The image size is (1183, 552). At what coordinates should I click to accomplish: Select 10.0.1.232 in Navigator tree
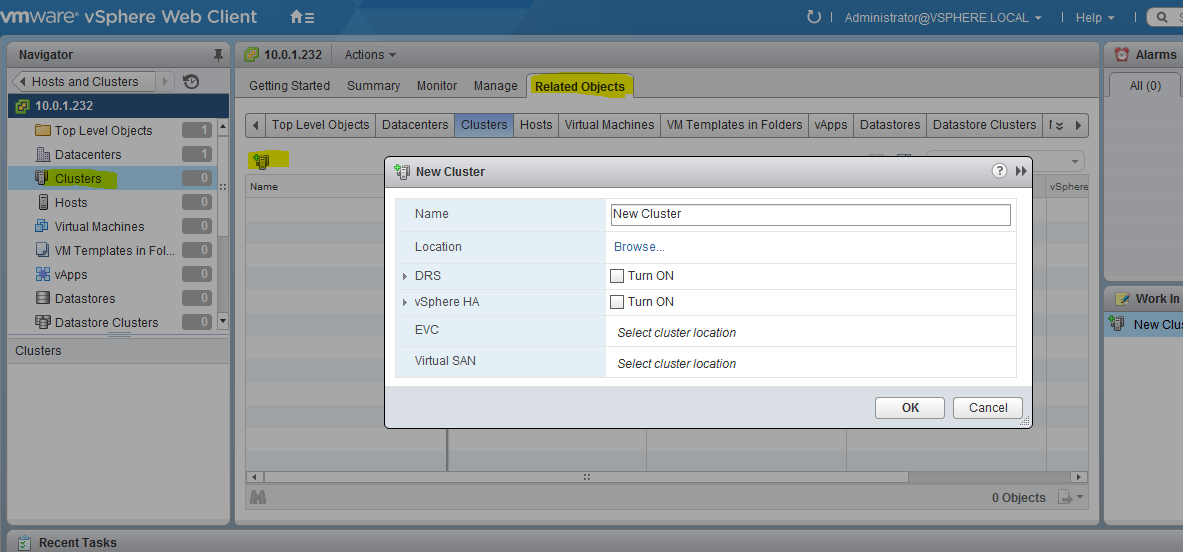click(118, 106)
